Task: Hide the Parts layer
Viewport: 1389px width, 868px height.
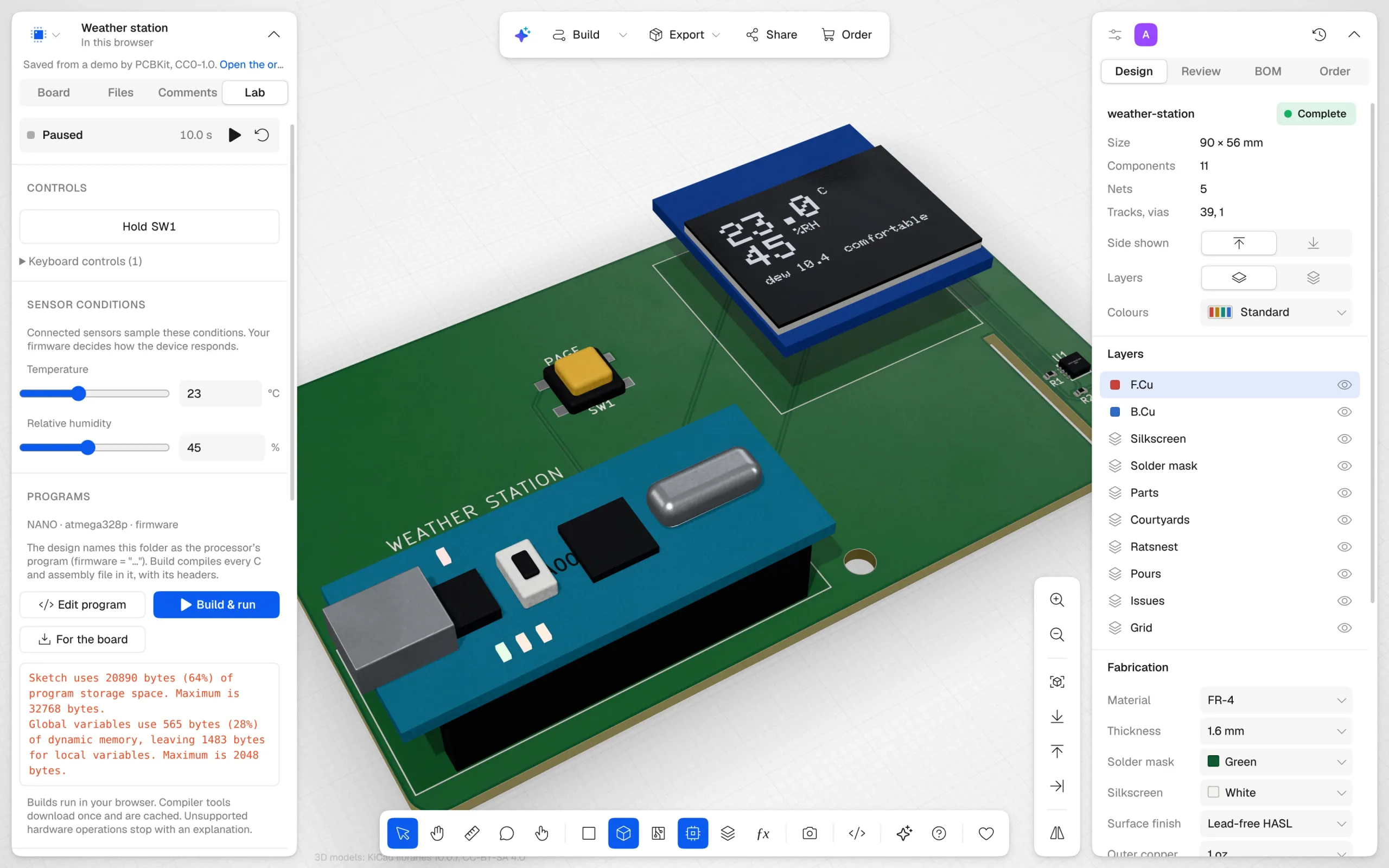Action: 1344,493
